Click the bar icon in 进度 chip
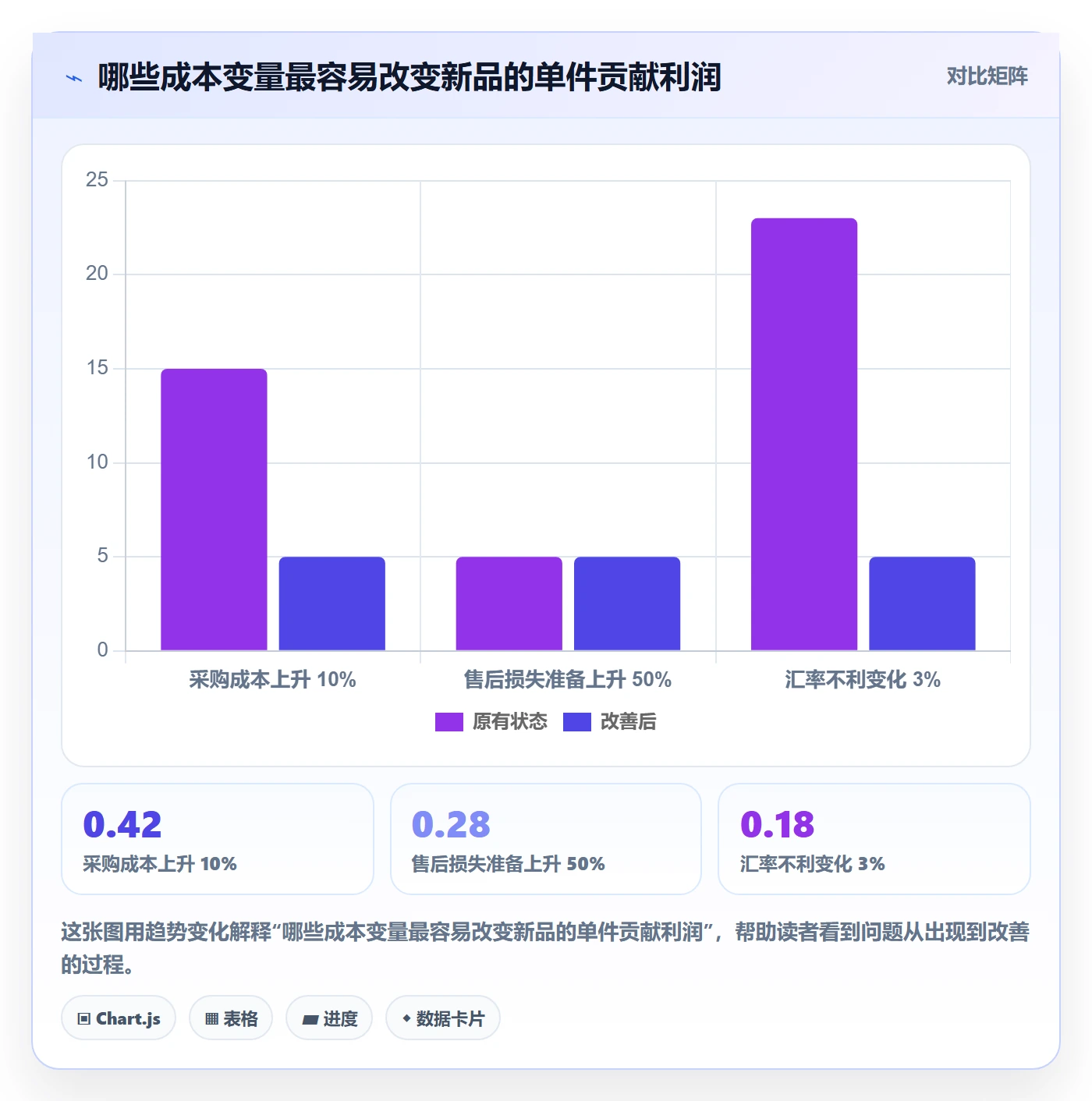This screenshot has width=1092, height=1101. (x=310, y=1020)
